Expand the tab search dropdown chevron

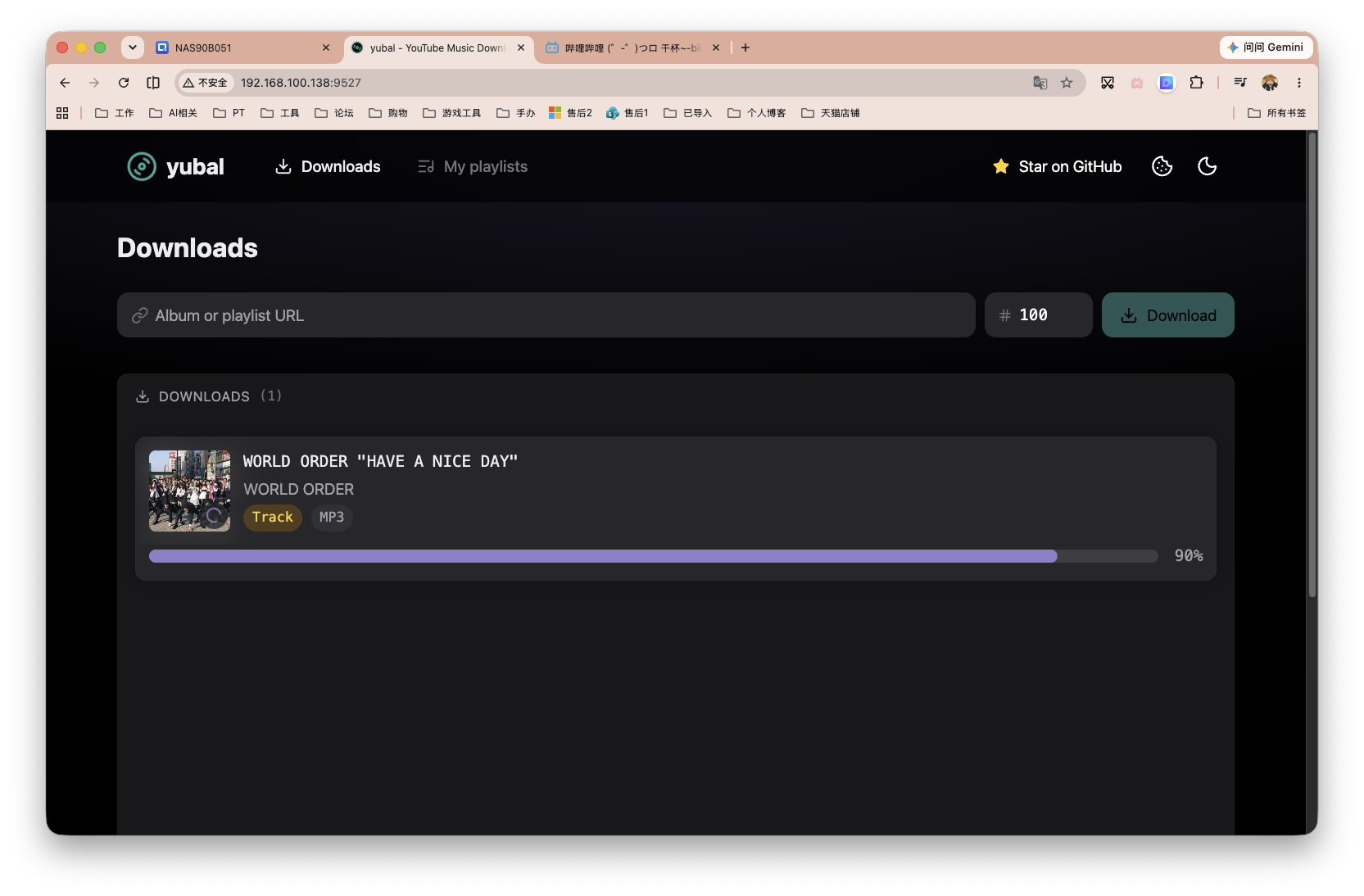pos(132,48)
